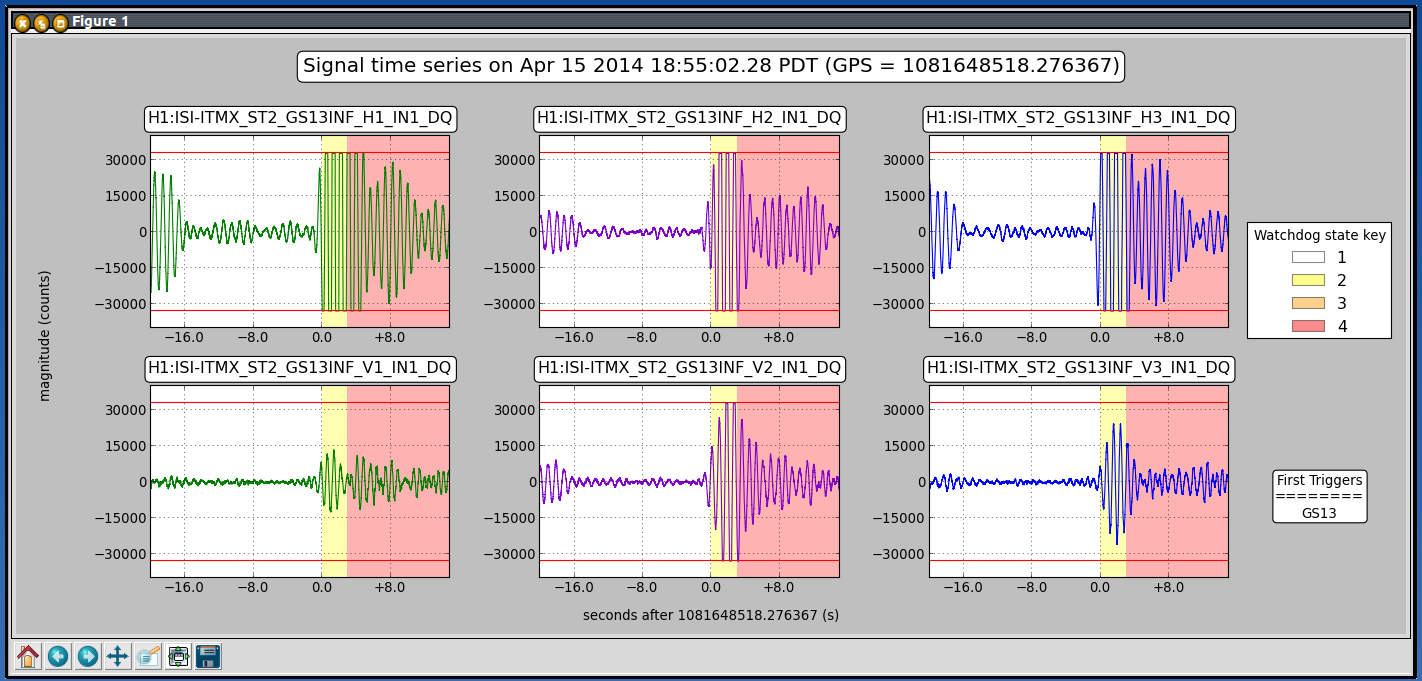
Task: Close the Figure 1 window
Action: (x=22, y=22)
